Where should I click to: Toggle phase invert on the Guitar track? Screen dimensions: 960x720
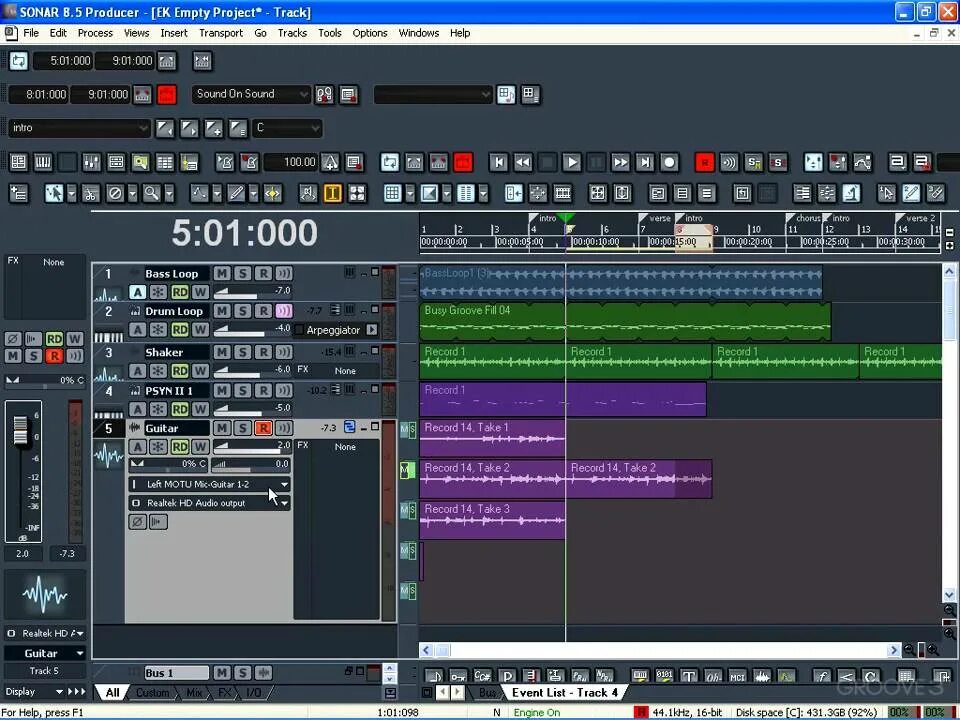click(137, 522)
